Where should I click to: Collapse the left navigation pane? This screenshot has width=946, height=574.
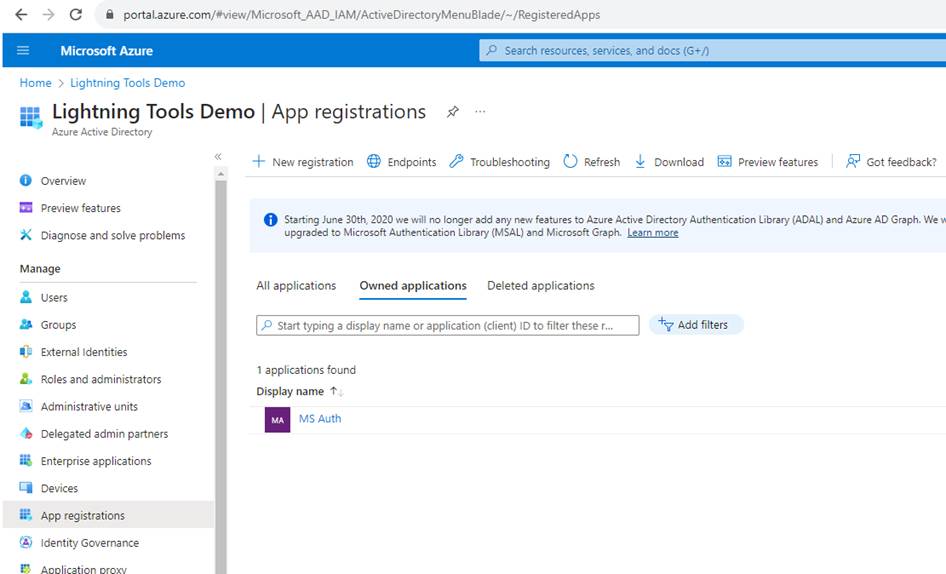coord(218,157)
